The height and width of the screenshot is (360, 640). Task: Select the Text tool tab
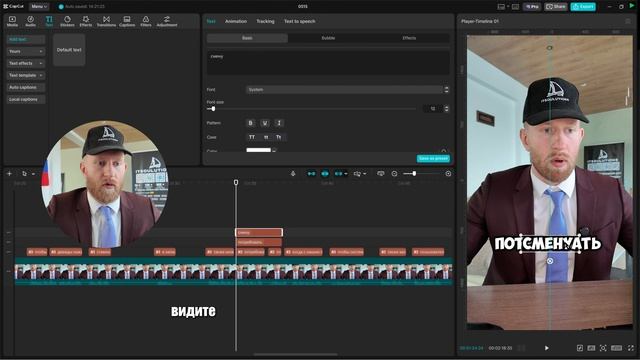[x=49, y=21]
